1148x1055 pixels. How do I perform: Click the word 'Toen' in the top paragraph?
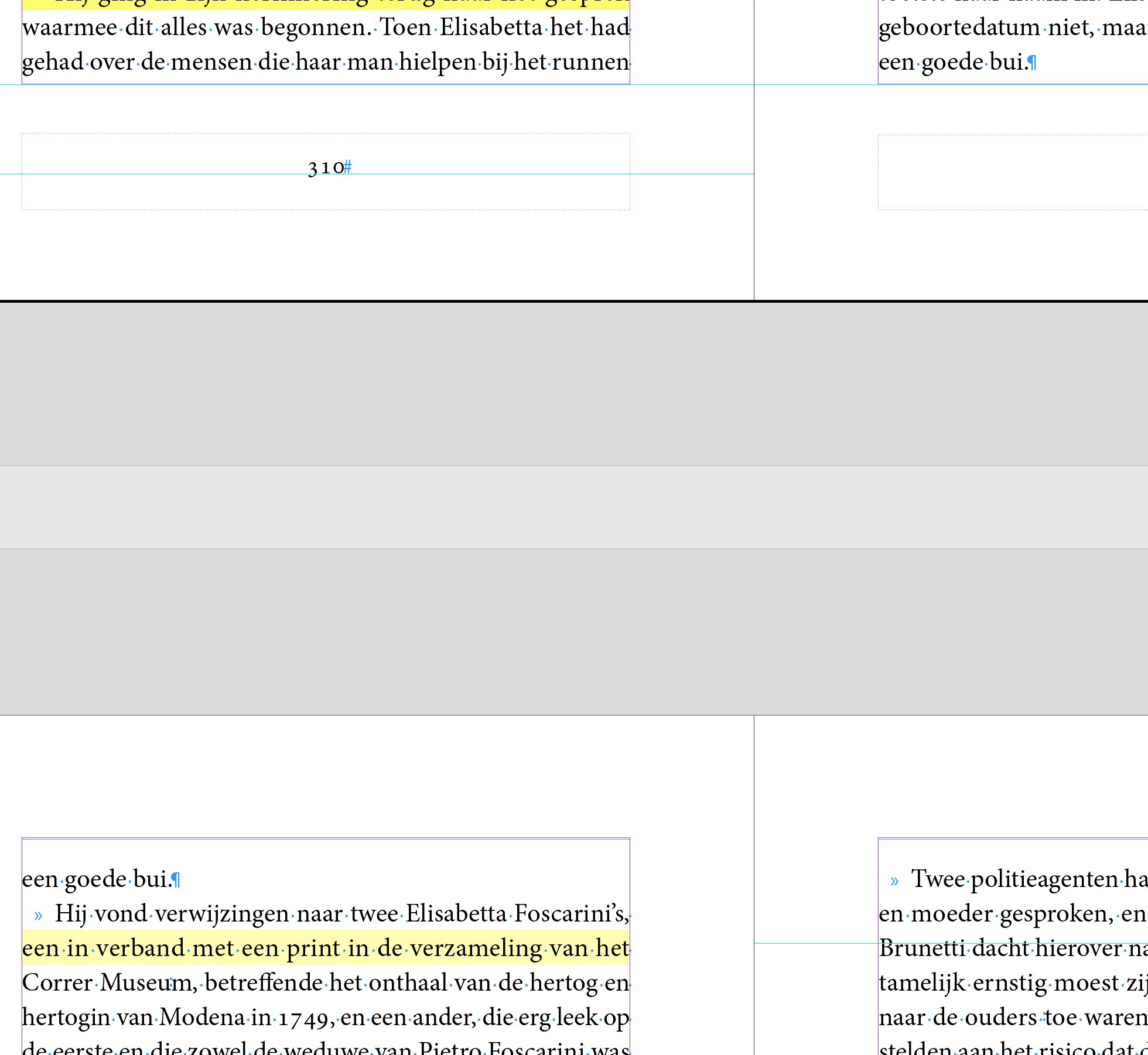point(405,28)
